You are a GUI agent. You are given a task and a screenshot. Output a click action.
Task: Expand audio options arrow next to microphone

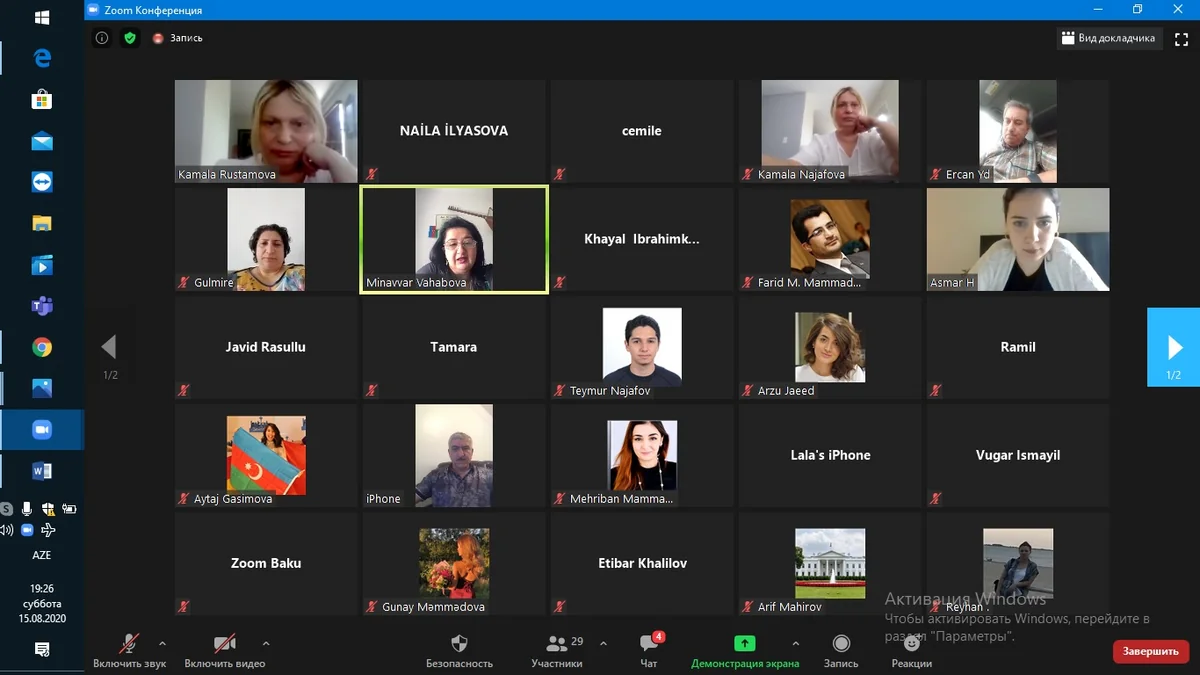click(163, 643)
